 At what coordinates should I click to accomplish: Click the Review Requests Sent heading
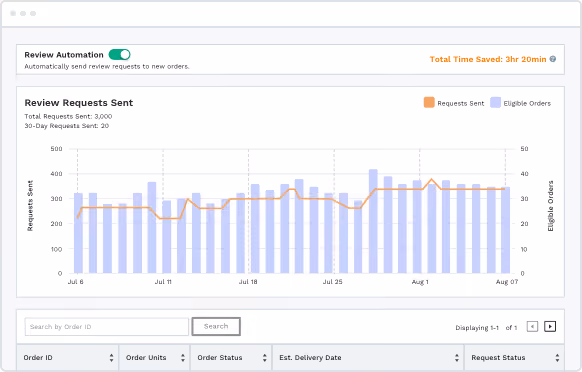79,103
